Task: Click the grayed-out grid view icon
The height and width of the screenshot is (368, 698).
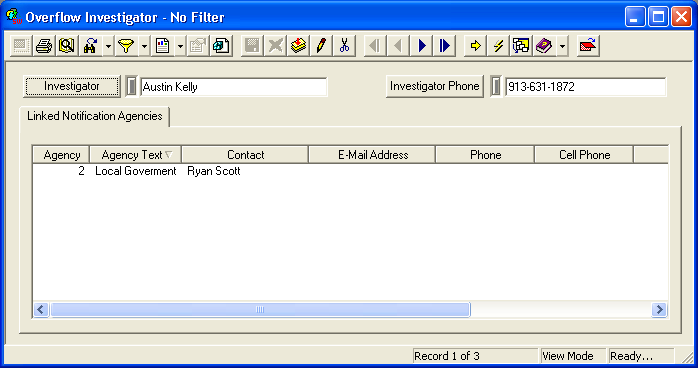Action: coord(20,45)
